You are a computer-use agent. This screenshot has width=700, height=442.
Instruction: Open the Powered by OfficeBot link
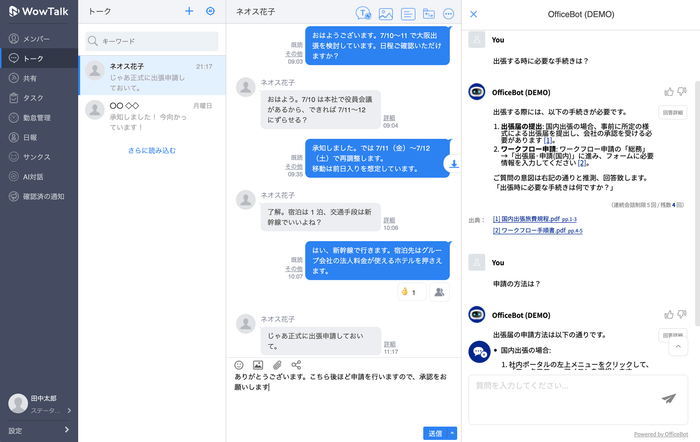661,434
